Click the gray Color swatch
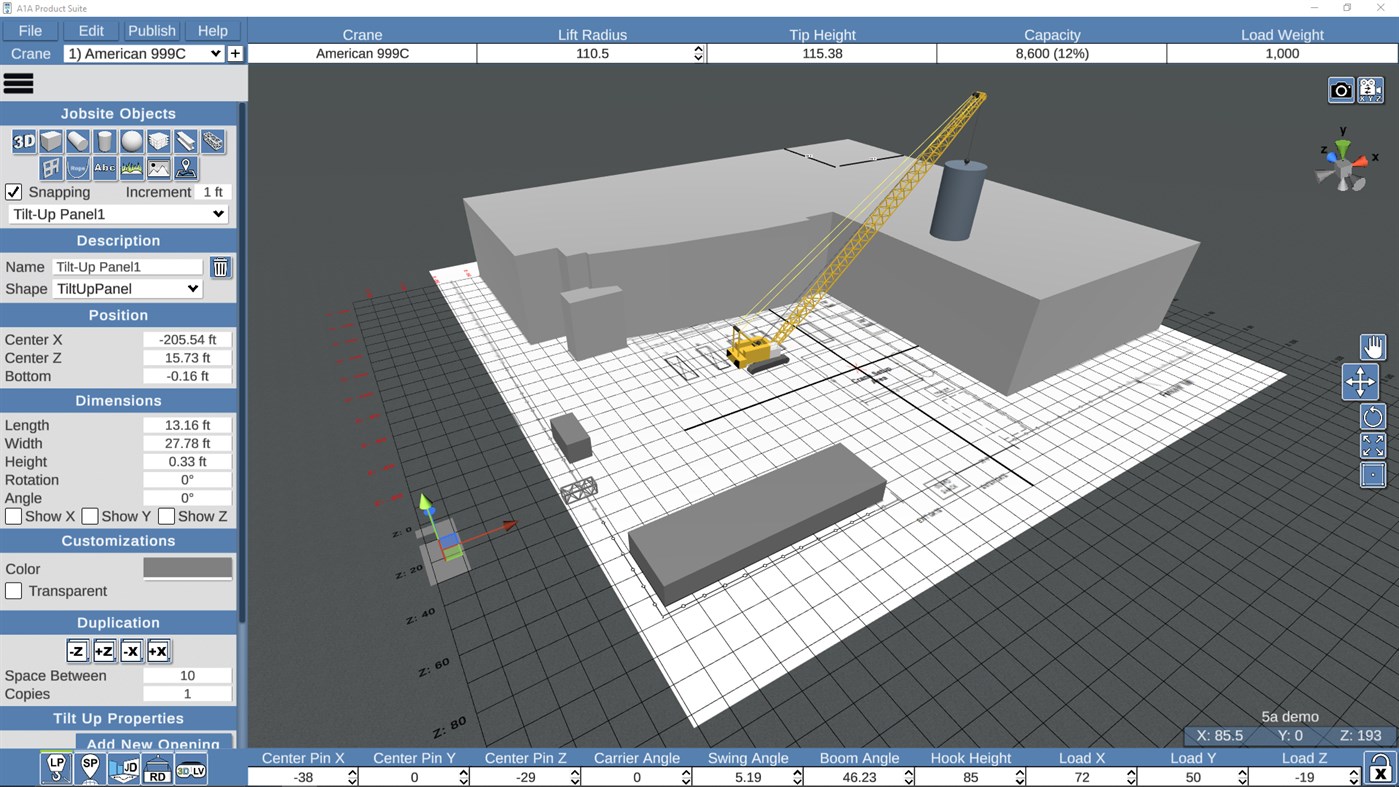The image size is (1399, 787). pos(188,568)
